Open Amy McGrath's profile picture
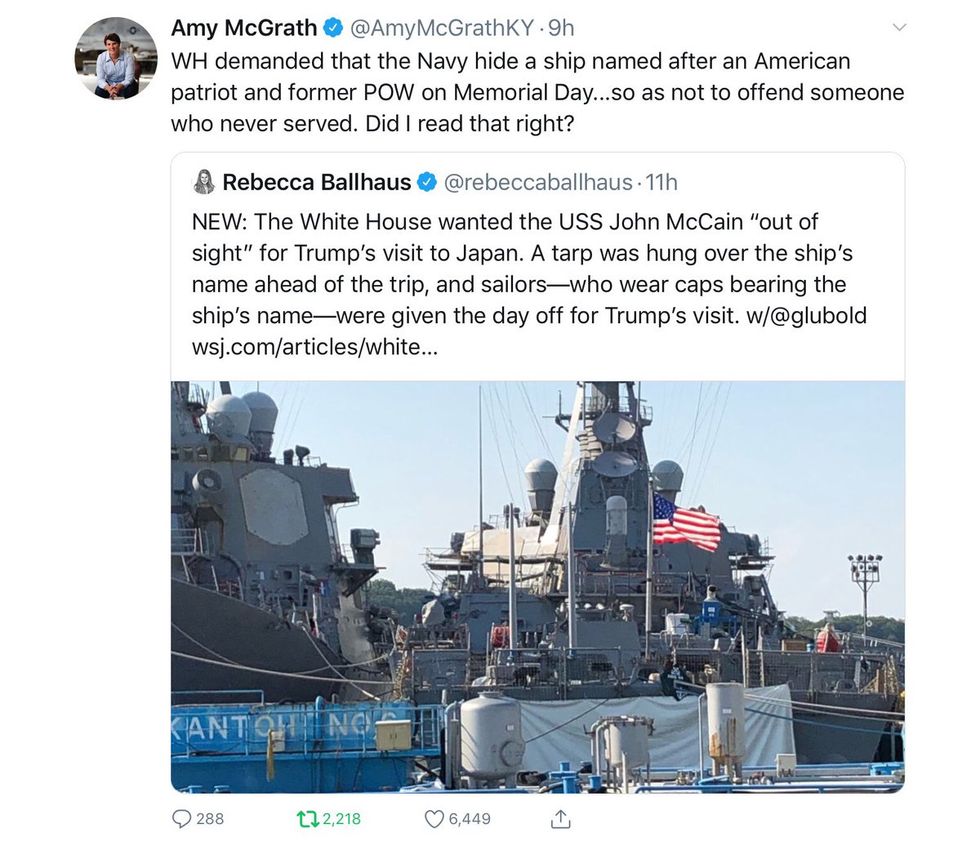Image resolution: width=980 pixels, height=845 pixels. click(116, 58)
